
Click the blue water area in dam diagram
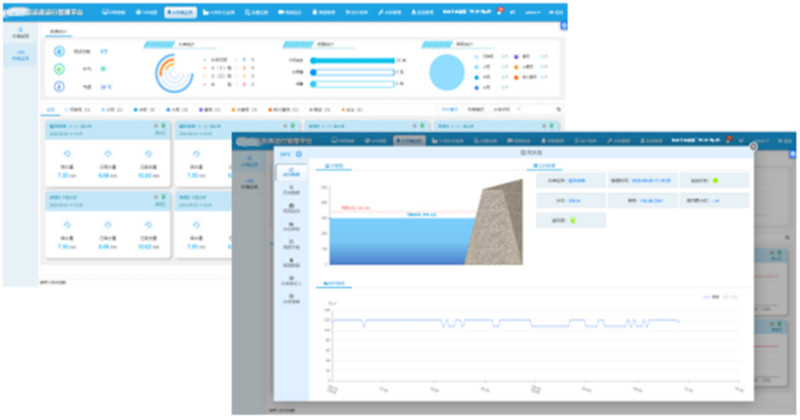(x=400, y=240)
